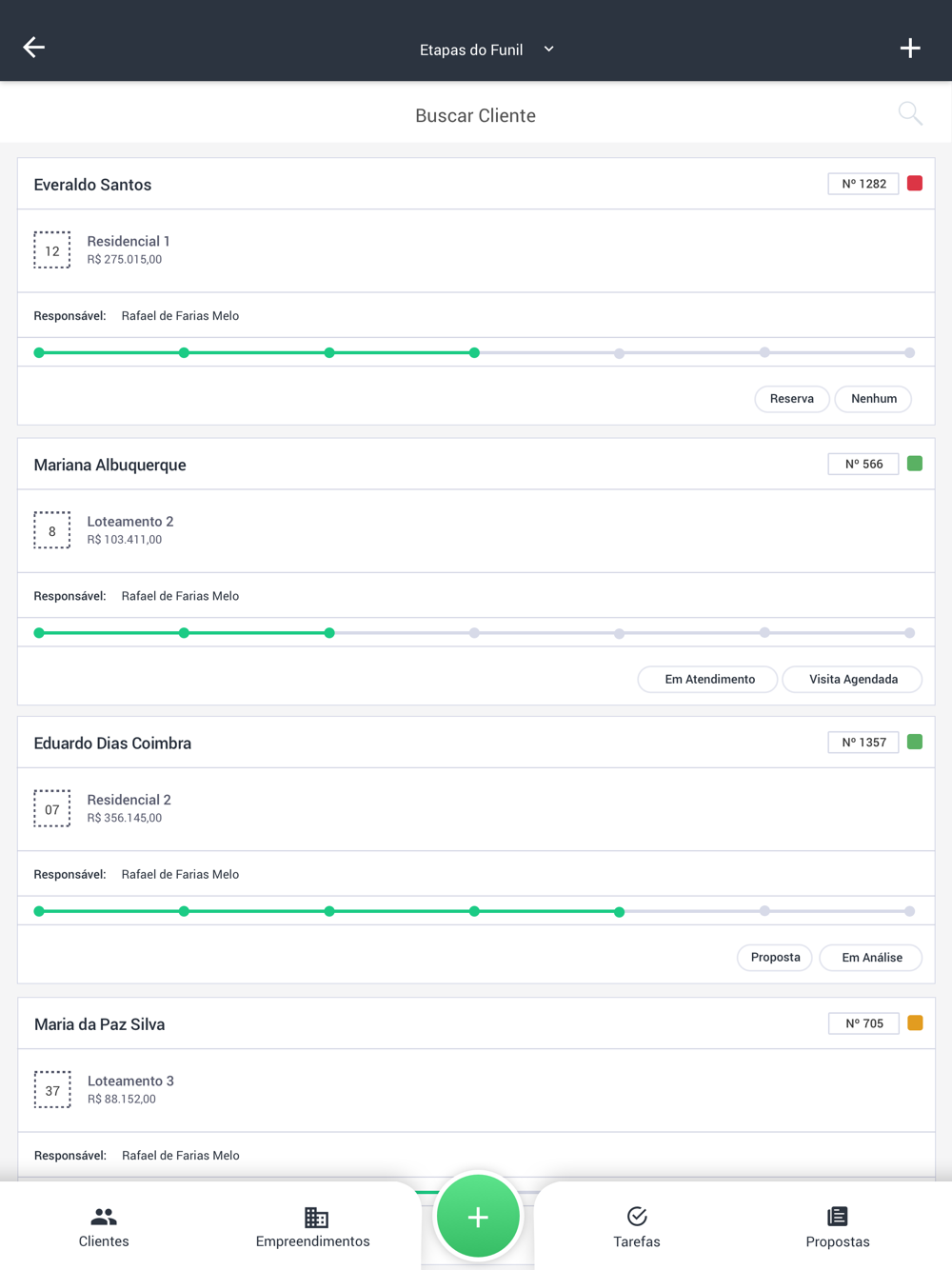
Task: Select the Em Atendimento pill
Action: tap(708, 680)
